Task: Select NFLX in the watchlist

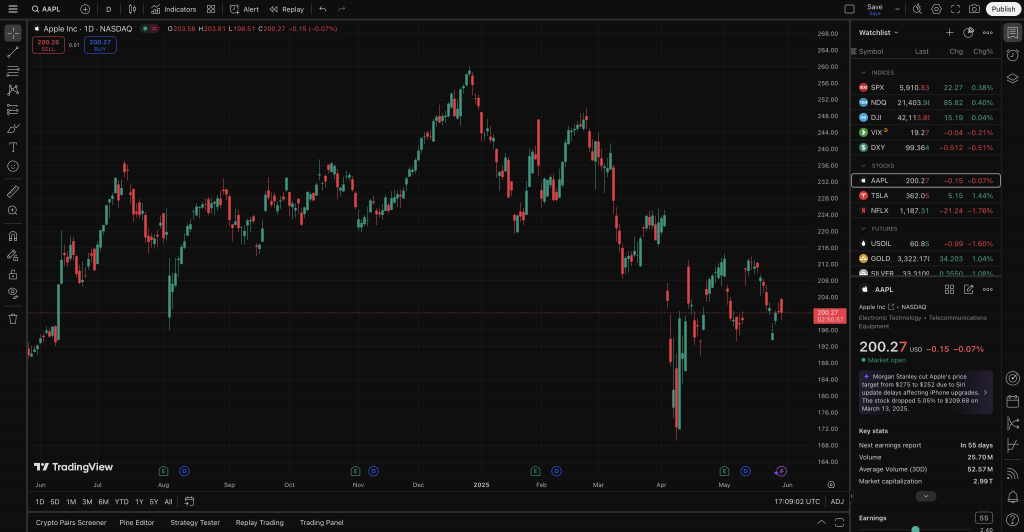Action: pyautogui.click(x=925, y=211)
